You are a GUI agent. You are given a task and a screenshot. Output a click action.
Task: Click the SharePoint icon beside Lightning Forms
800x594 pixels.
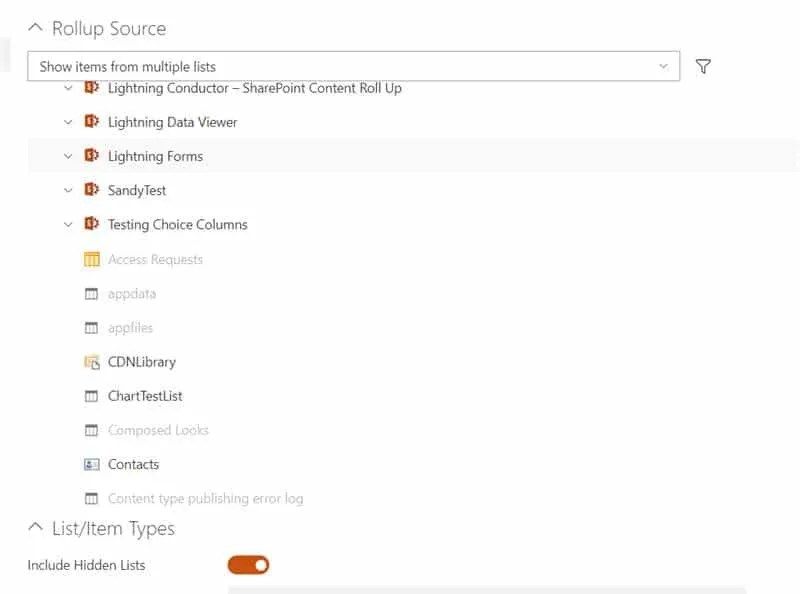click(x=92, y=156)
